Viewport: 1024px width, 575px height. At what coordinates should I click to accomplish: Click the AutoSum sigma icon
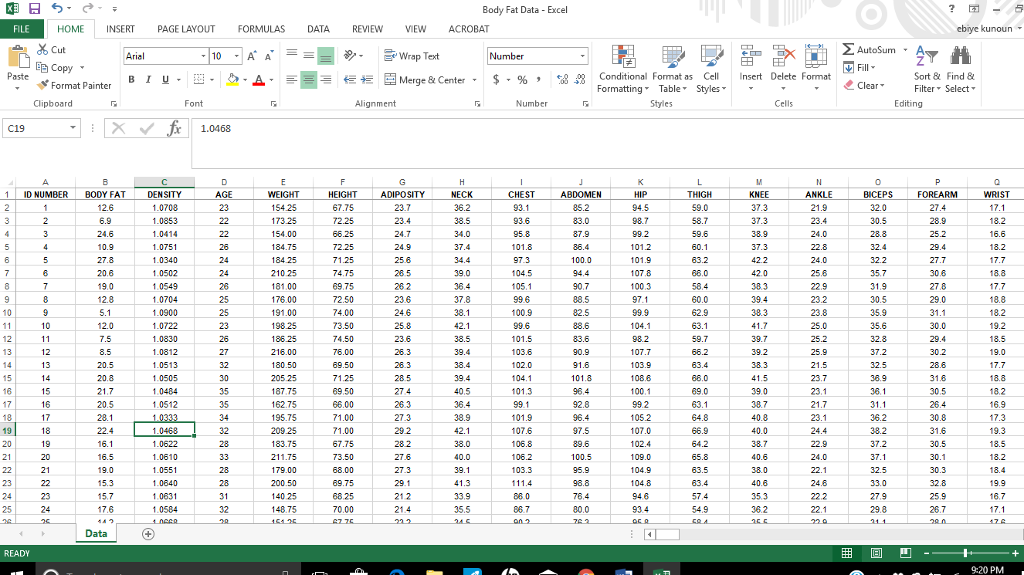coord(848,50)
